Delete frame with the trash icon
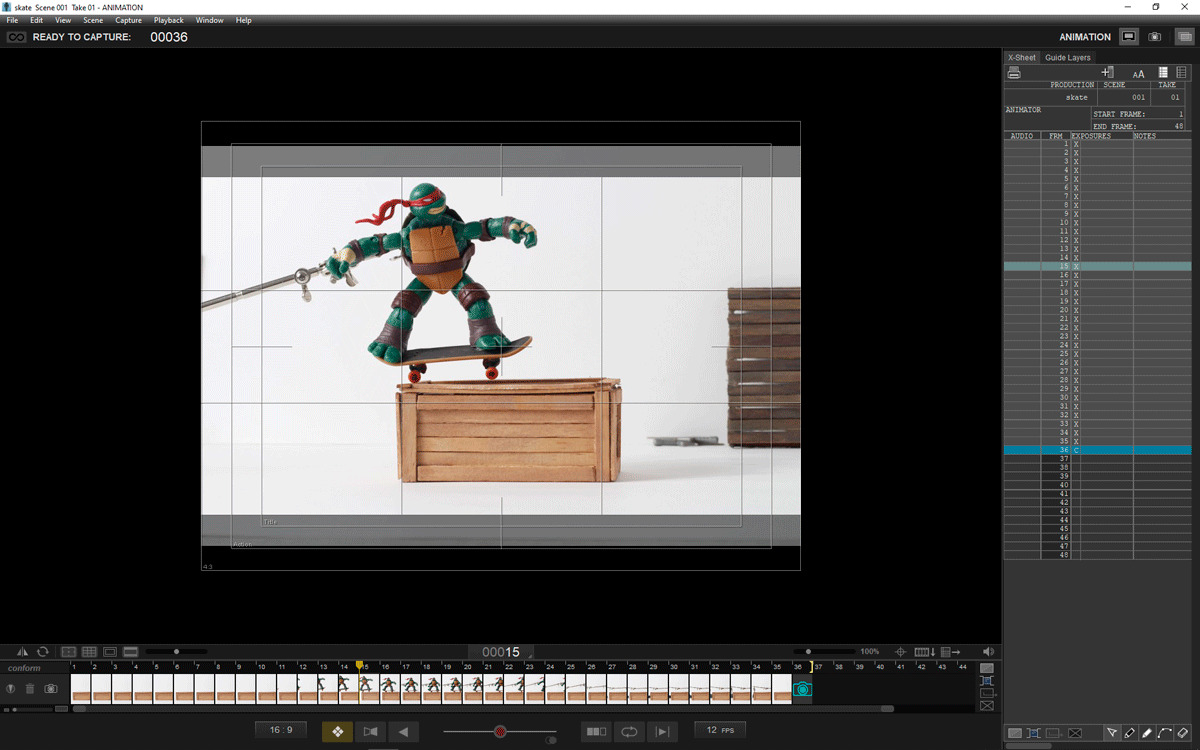 coord(30,688)
